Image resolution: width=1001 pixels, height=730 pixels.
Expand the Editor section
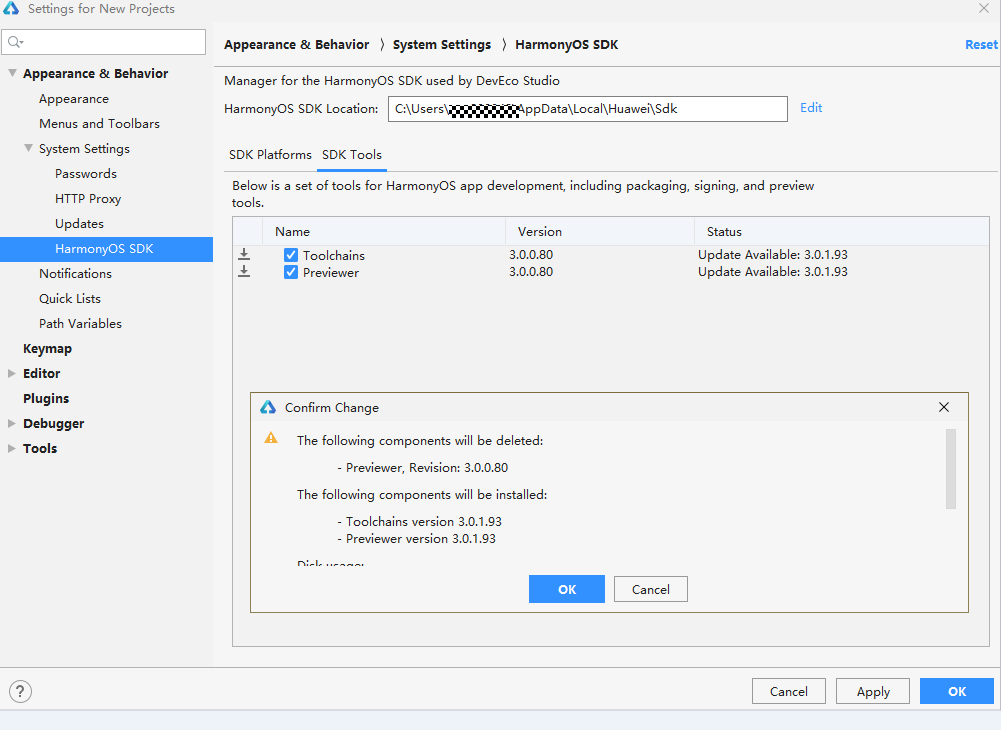pyautogui.click(x=11, y=374)
